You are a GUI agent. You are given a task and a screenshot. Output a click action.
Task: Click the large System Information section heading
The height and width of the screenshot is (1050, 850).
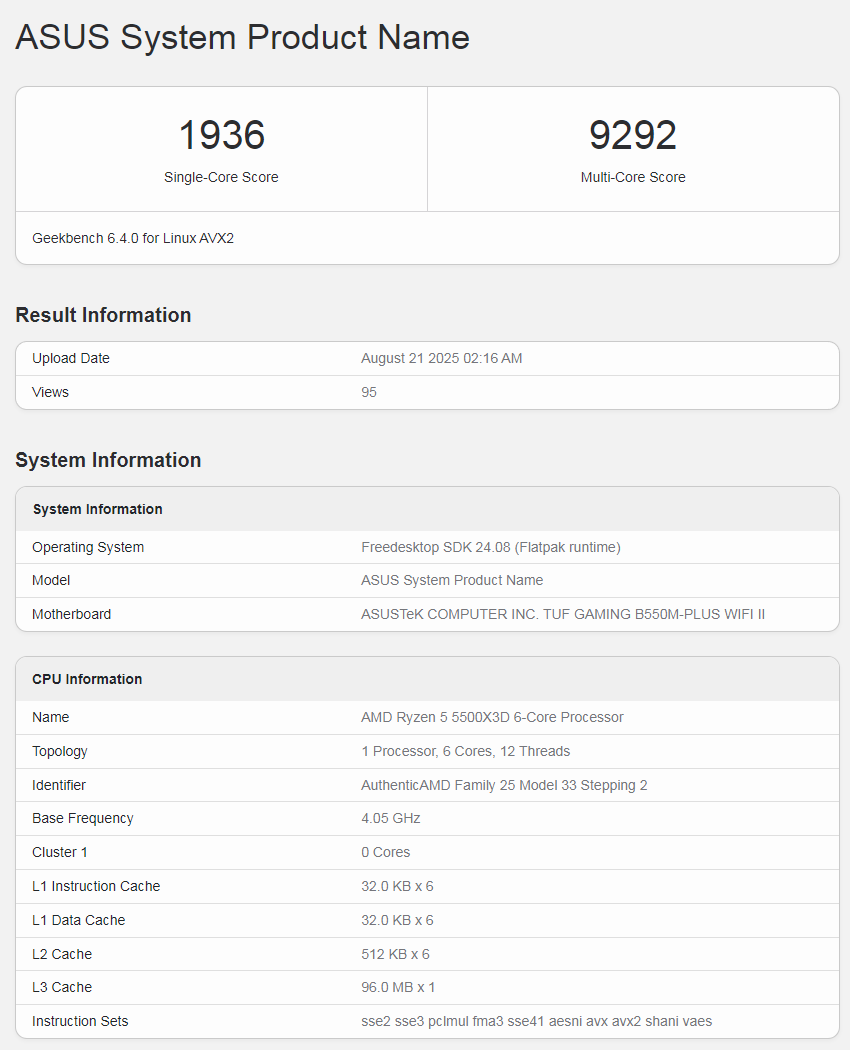pyautogui.click(x=109, y=460)
